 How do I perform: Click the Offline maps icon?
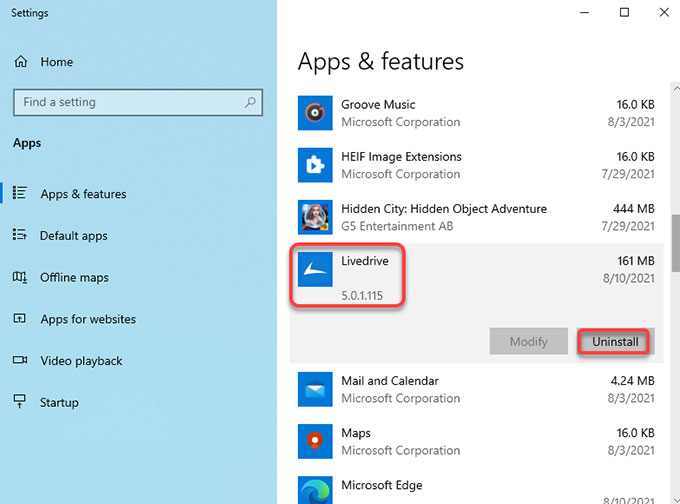(20, 277)
